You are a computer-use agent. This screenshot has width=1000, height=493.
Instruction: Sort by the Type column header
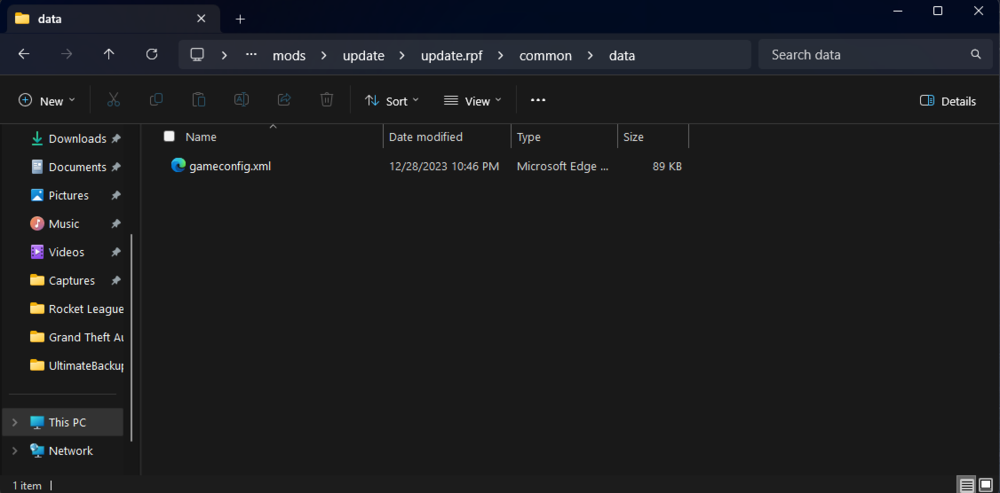529,136
